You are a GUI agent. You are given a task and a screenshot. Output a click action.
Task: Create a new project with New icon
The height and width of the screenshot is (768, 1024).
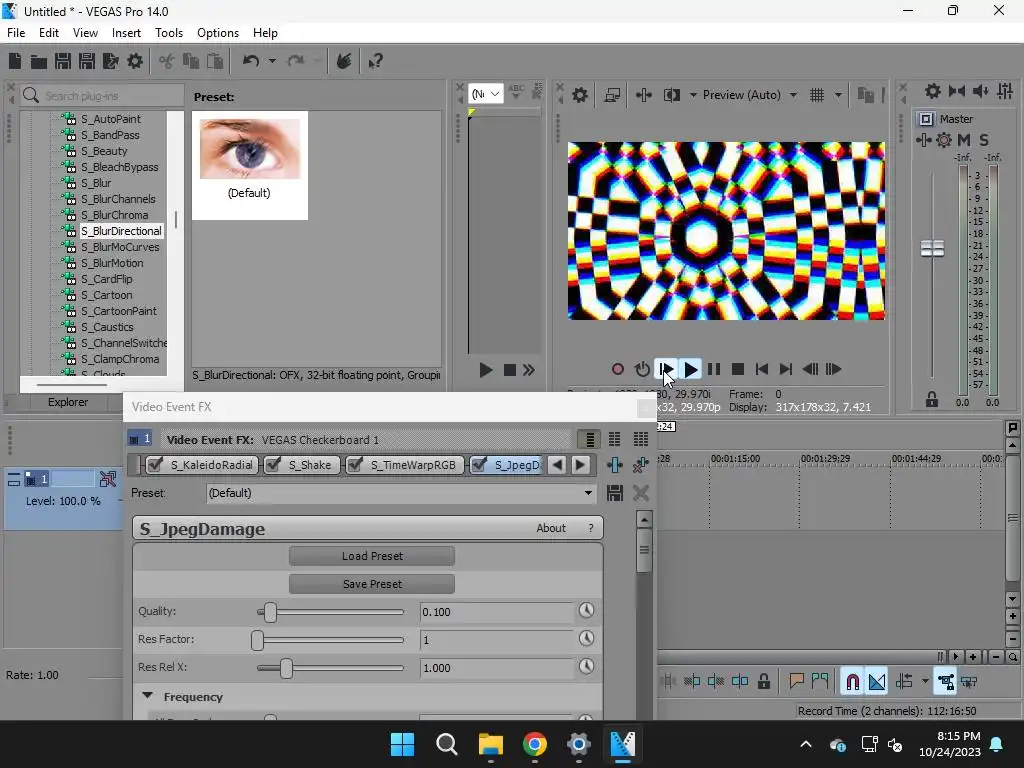14,61
